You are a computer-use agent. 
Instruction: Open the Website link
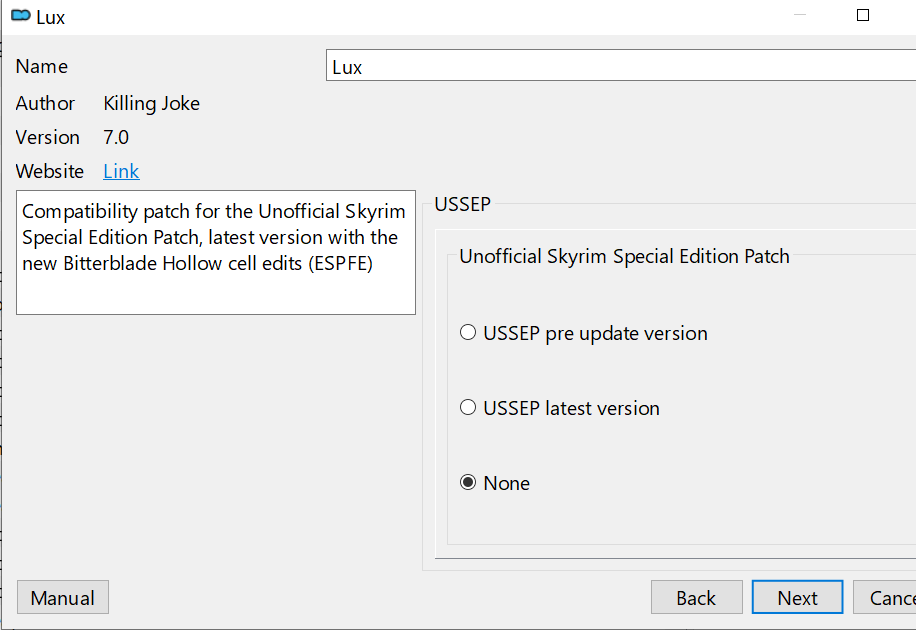(121, 171)
